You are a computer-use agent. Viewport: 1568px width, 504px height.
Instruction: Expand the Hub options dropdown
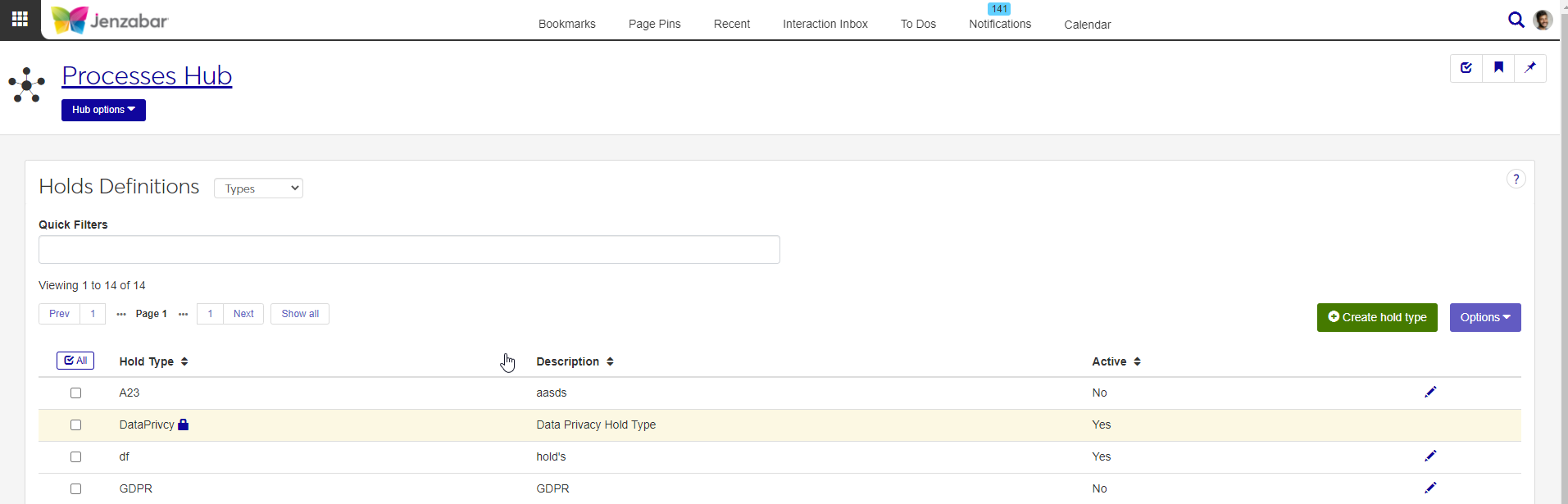pos(103,110)
